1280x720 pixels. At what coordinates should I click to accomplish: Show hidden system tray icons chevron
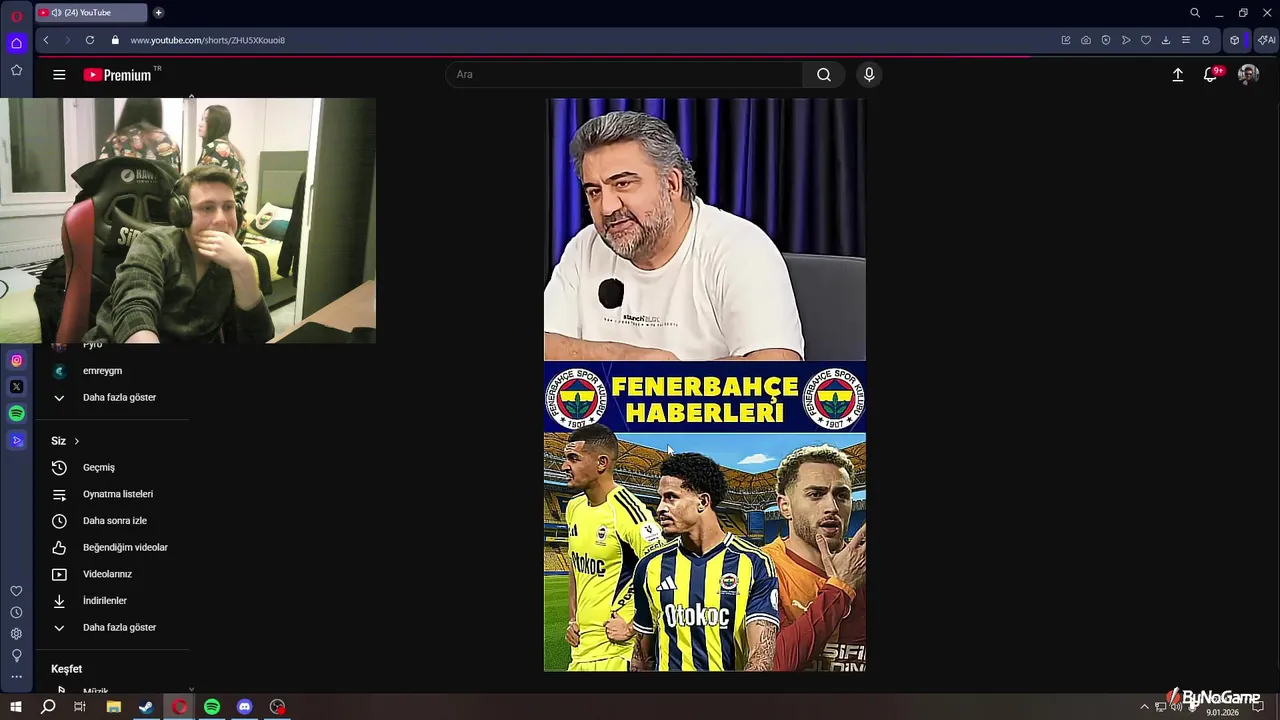pos(1145,707)
